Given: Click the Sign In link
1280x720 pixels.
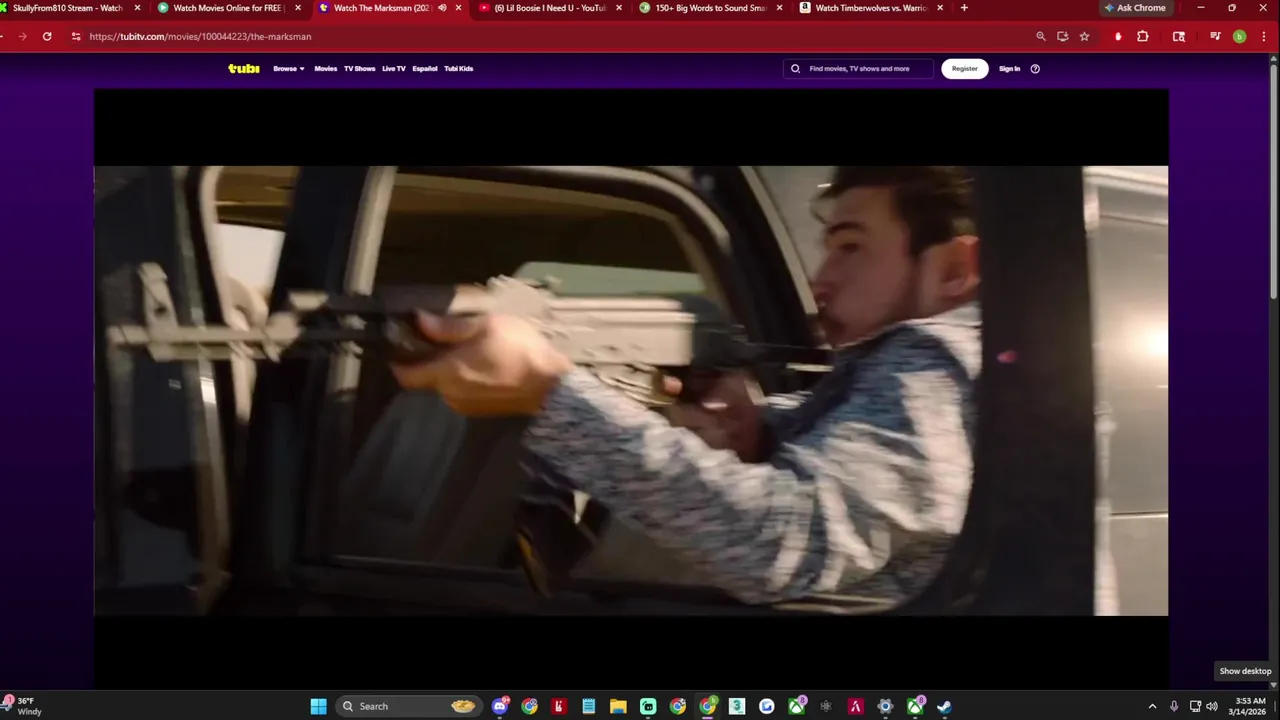Looking at the screenshot, I should (1010, 69).
